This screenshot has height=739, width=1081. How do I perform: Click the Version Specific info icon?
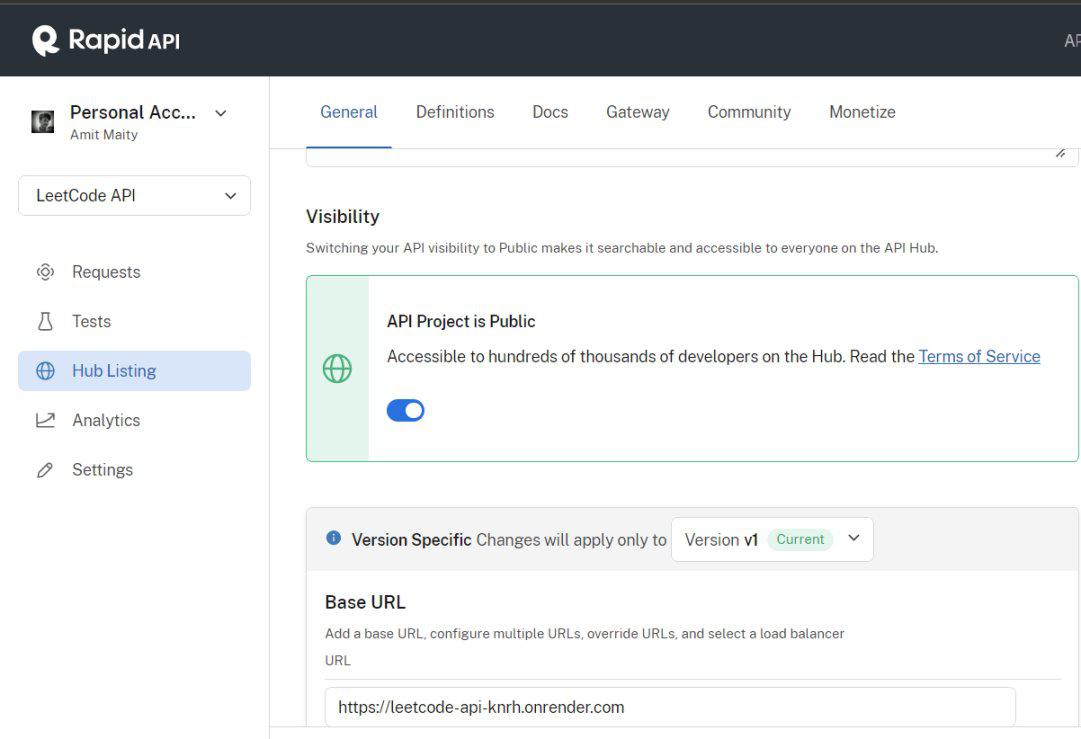pyautogui.click(x=334, y=538)
